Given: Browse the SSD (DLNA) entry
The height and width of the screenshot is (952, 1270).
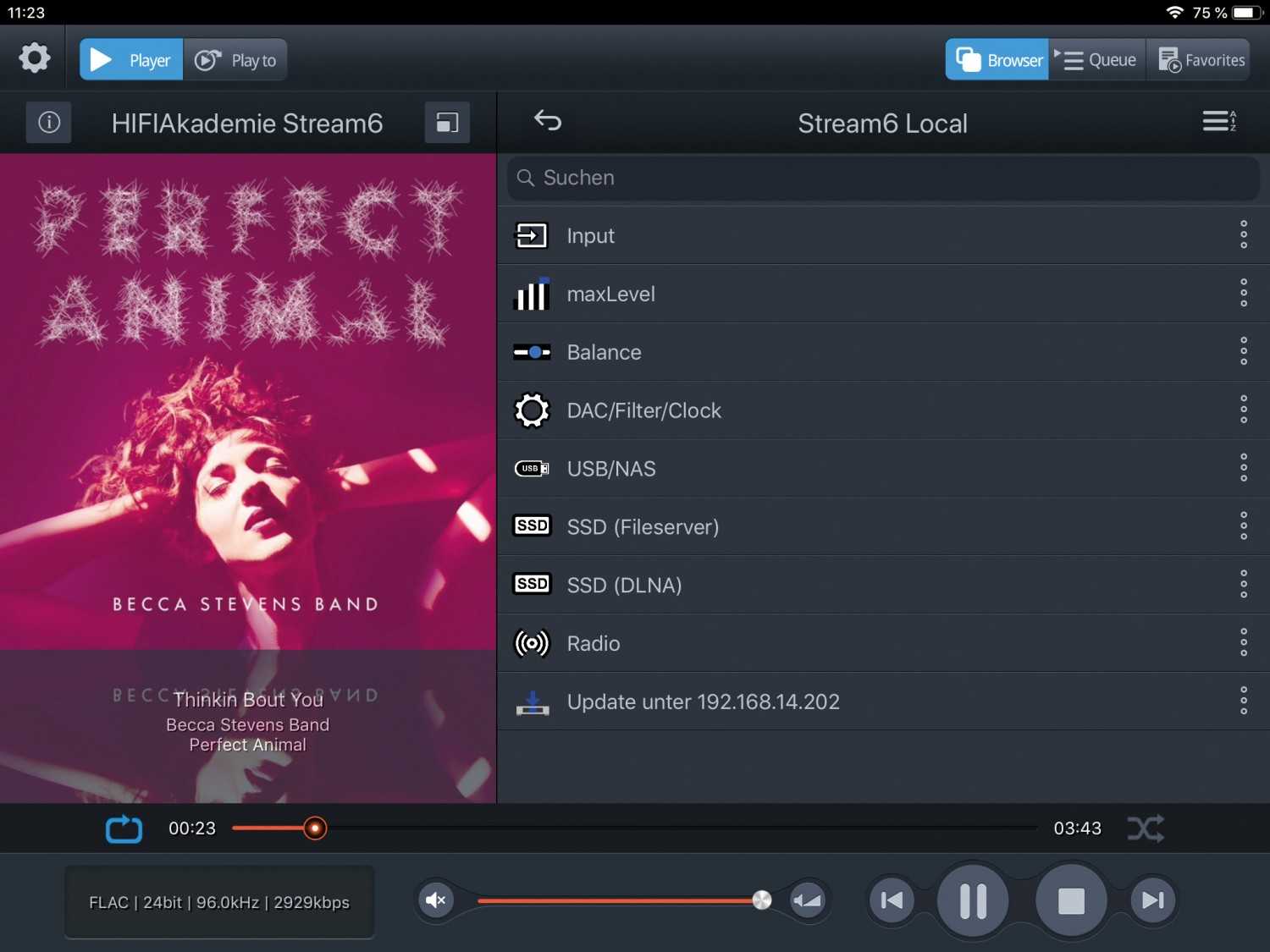Looking at the screenshot, I should [883, 586].
